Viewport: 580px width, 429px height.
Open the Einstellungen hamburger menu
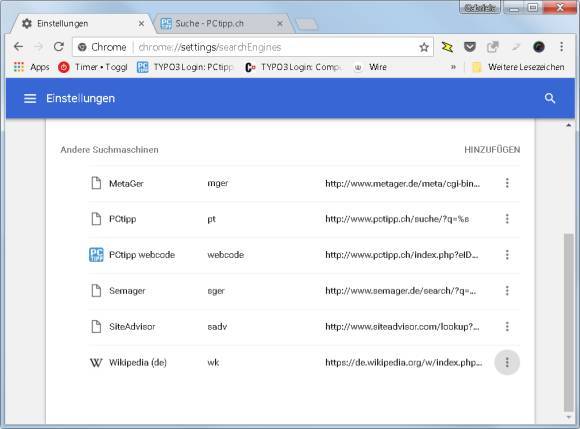[30, 98]
